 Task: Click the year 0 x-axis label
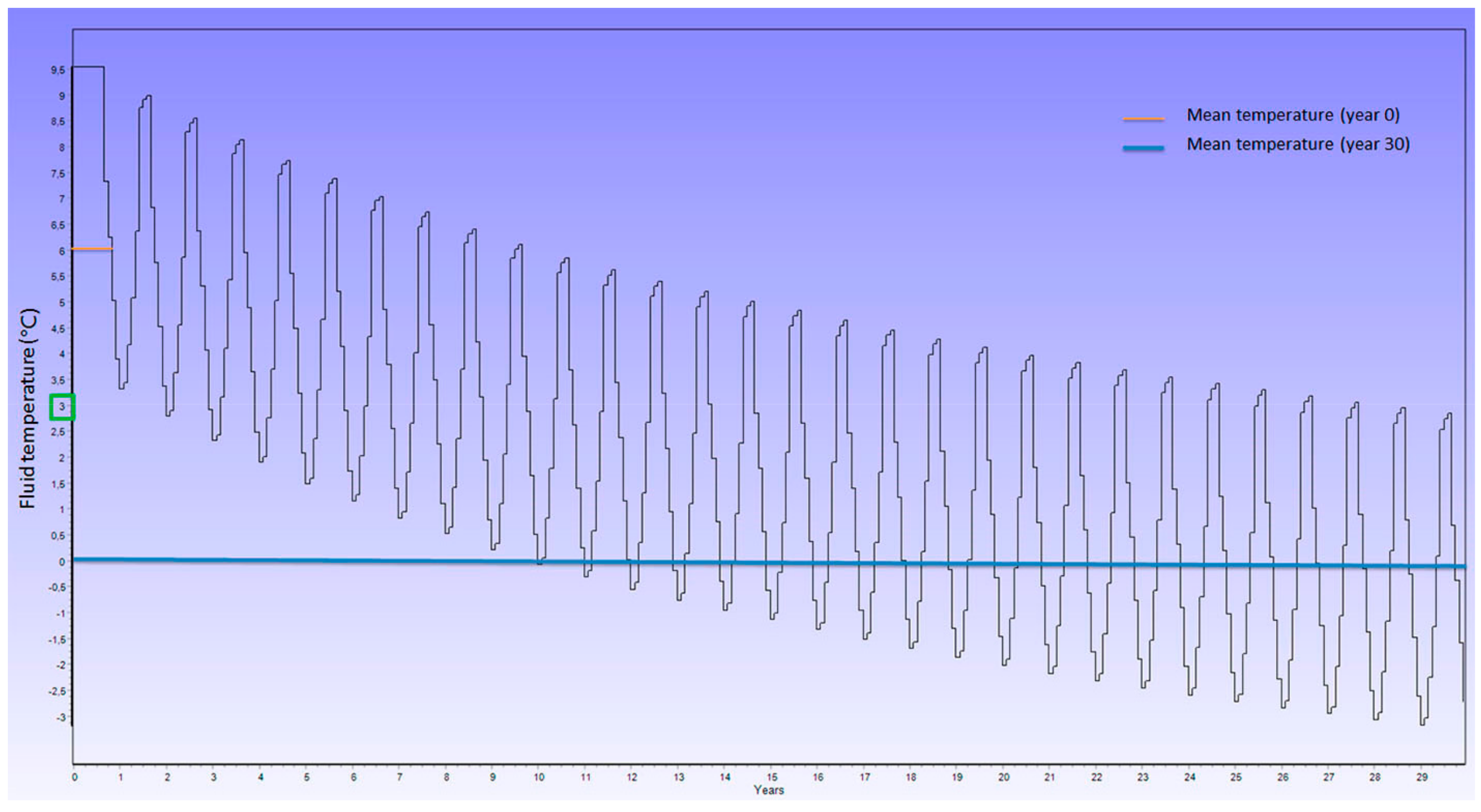pos(75,777)
